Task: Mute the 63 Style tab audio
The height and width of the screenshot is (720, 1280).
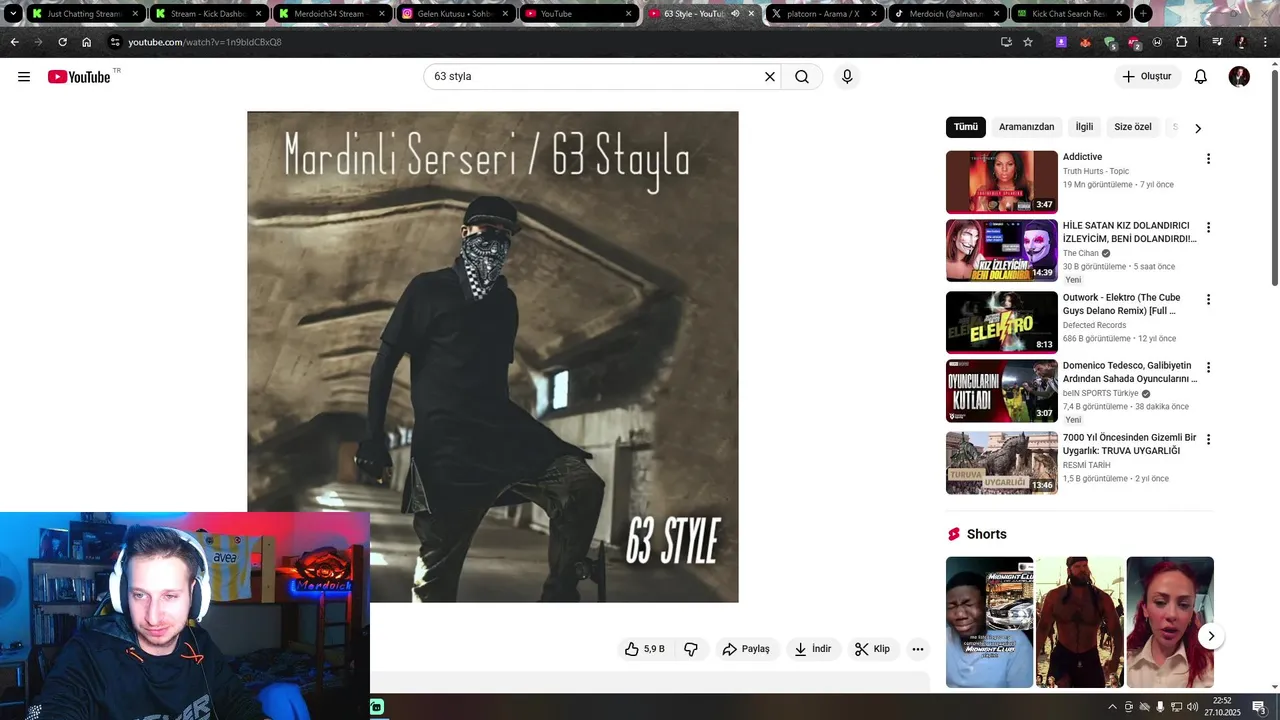Action: pos(735,14)
